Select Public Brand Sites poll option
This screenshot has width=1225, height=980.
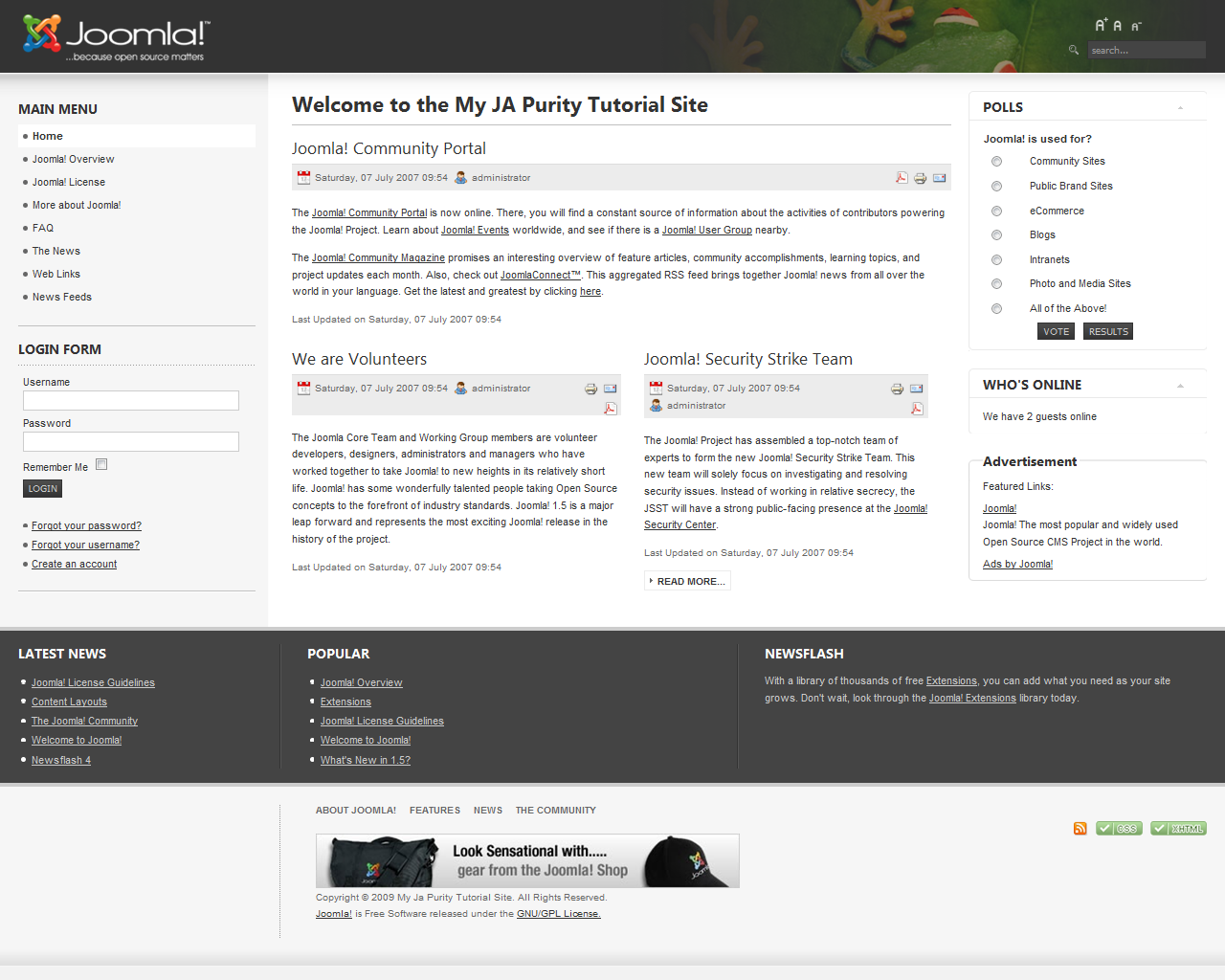pos(997,187)
